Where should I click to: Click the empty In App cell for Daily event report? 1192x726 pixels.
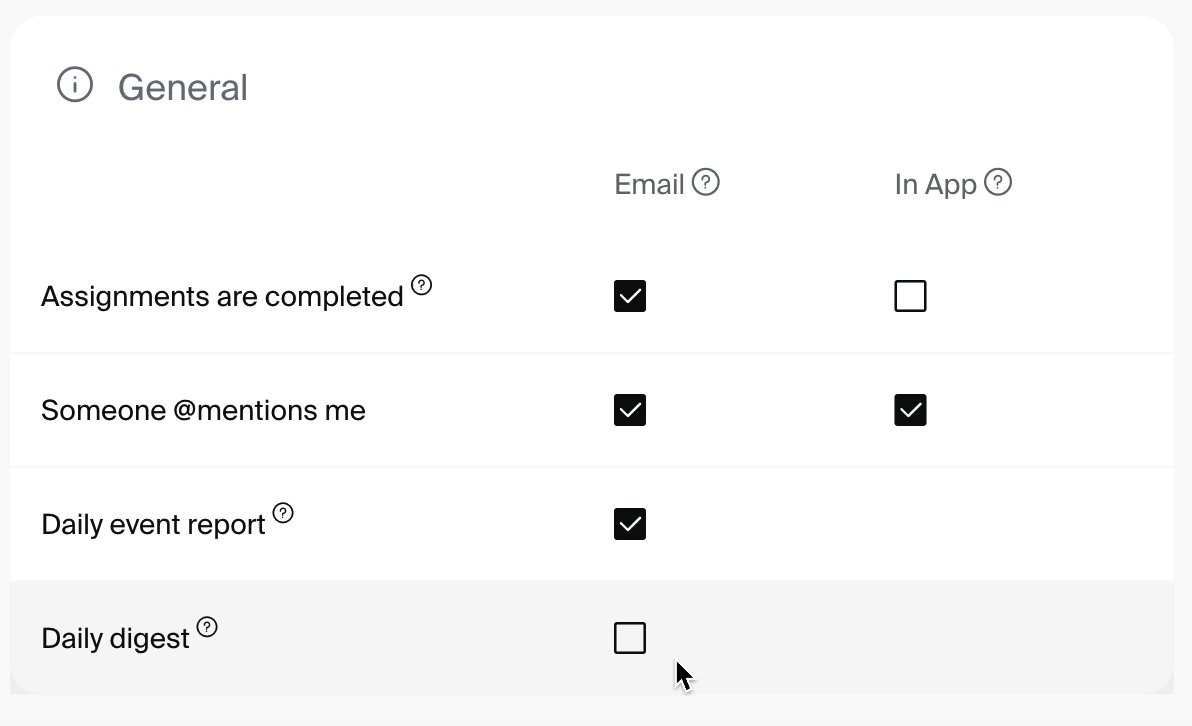tap(910, 524)
